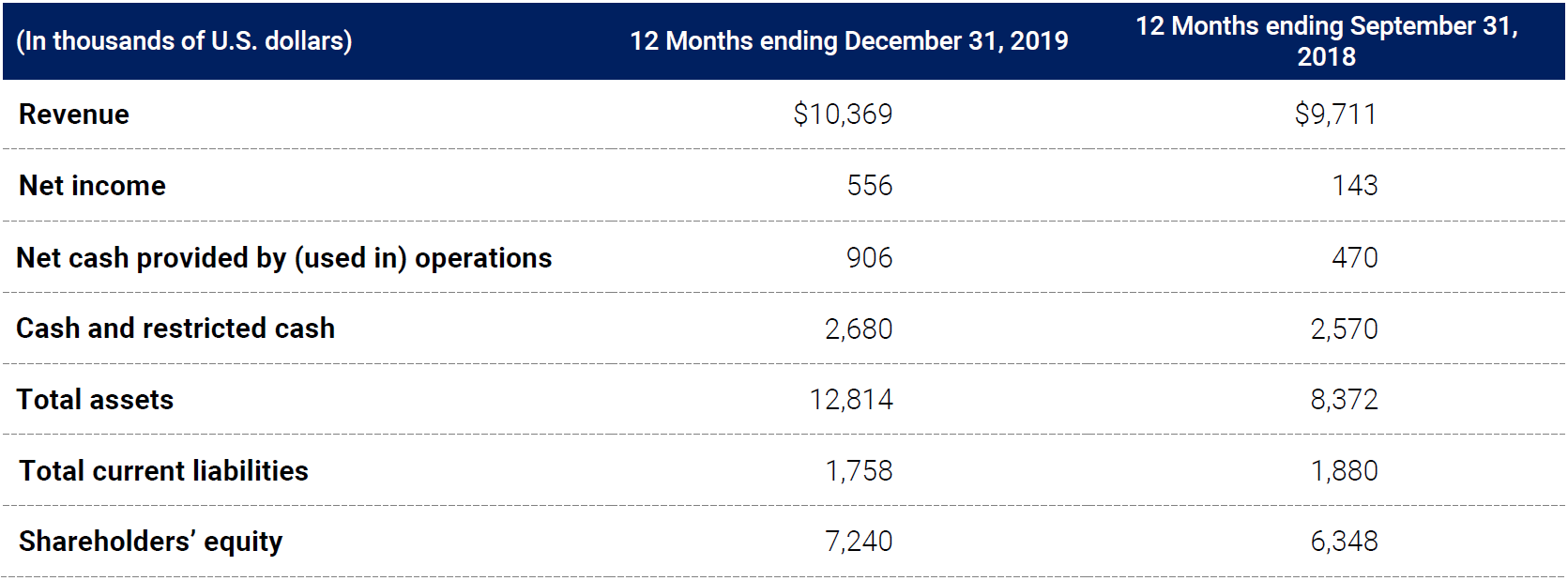The width and height of the screenshot is (1568, 581).
Task: Click the 2018 shareholders' equity value 6,348
Action: point(1344,542)
